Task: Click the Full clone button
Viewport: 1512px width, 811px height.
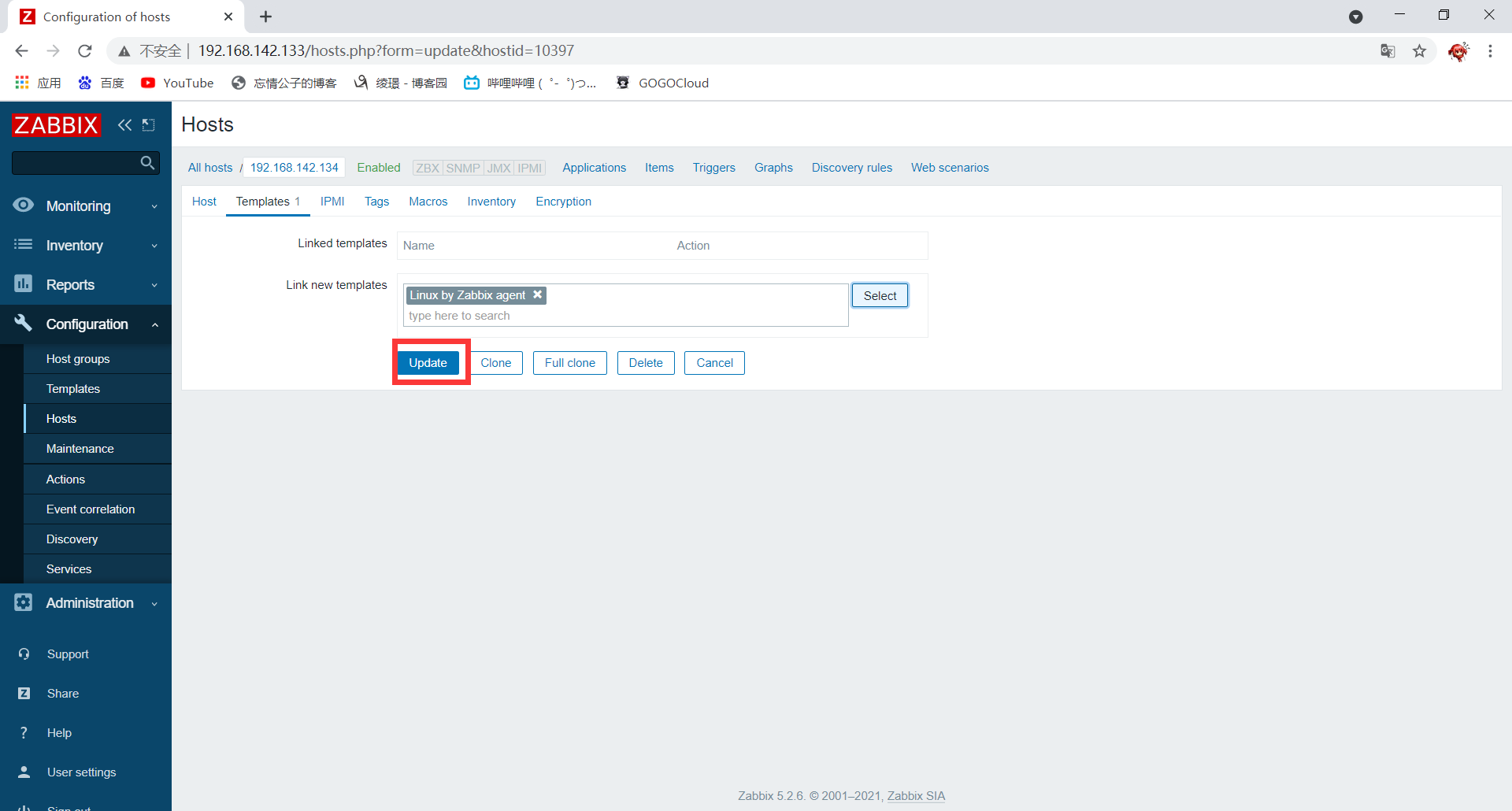Action: tap(570, 363)
